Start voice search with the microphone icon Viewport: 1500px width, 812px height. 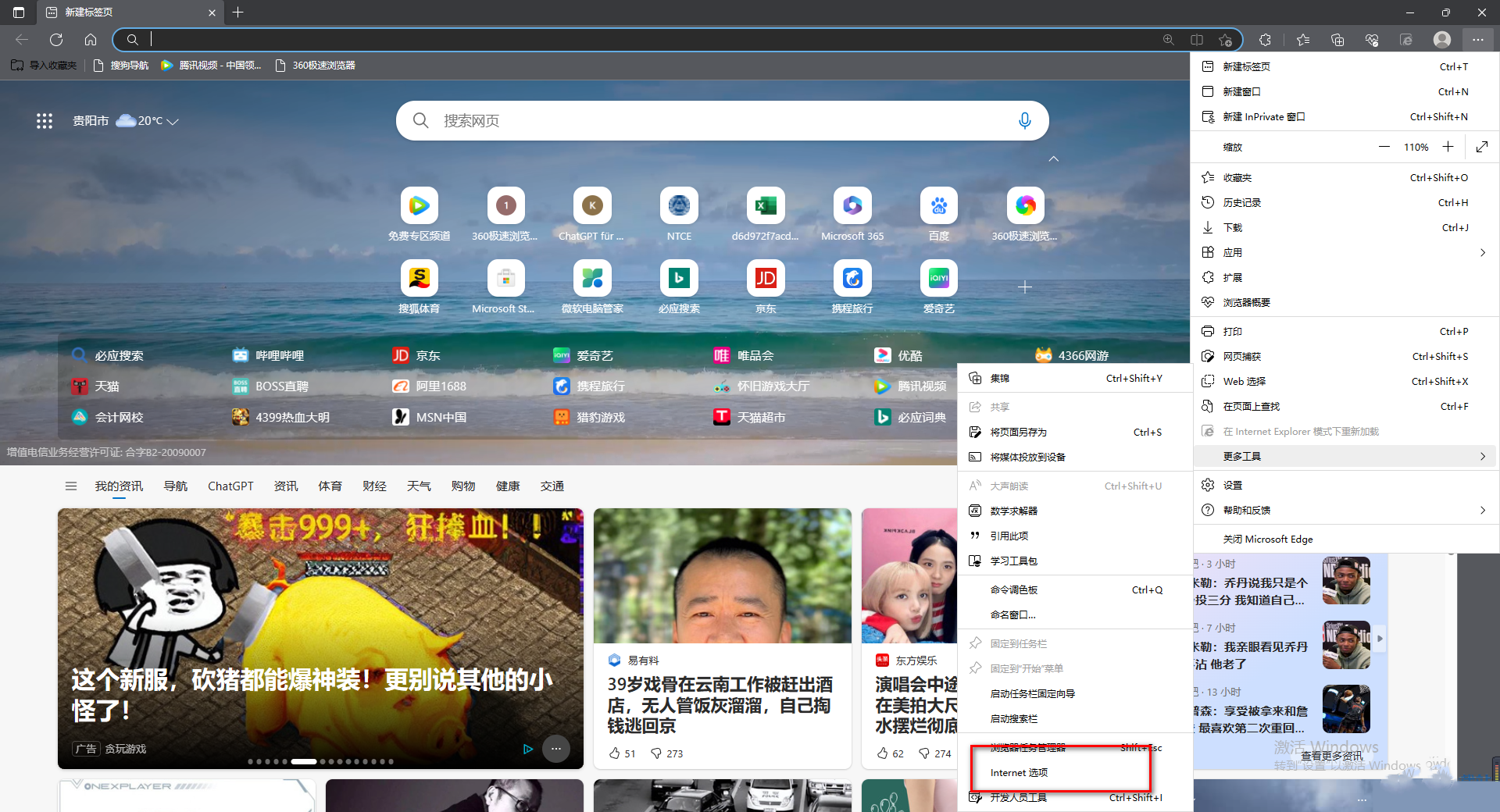[x=1024, y=120]
